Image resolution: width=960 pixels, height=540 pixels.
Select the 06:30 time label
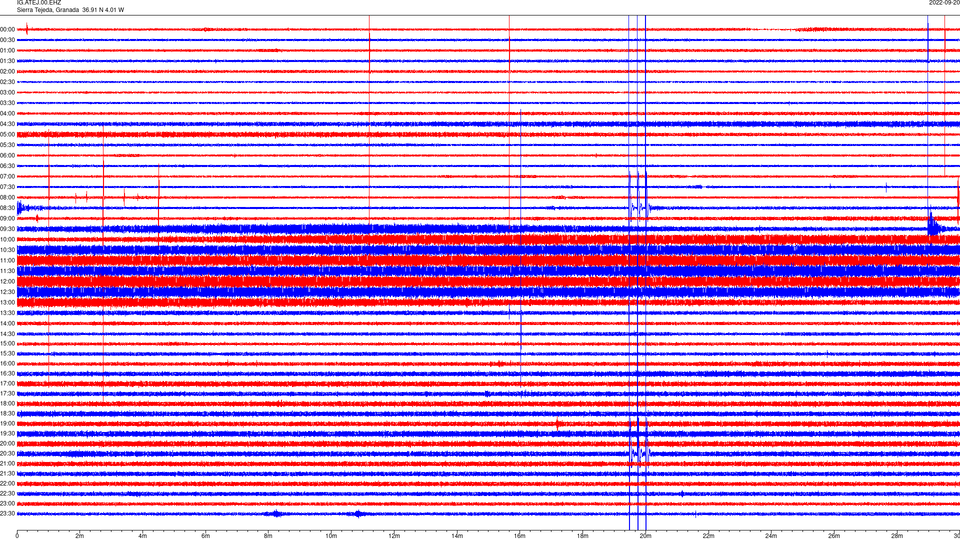[7, 166]
